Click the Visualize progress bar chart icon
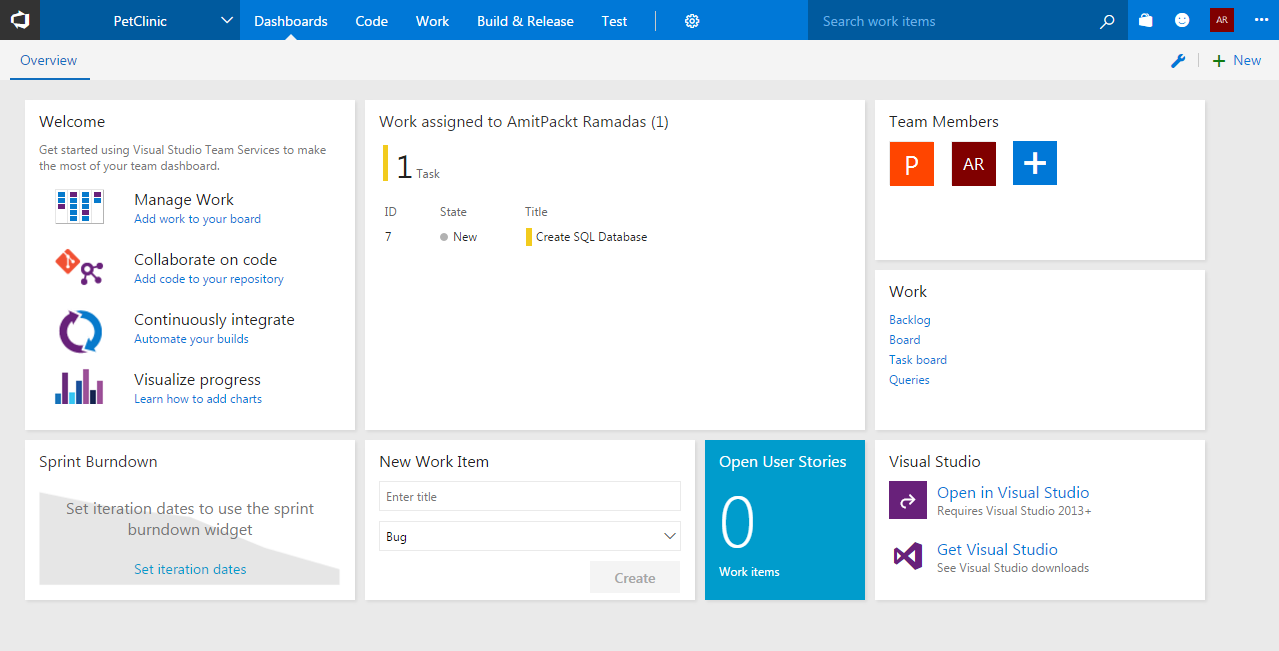Viewport: 1279px width, 651px height. [x=79, y=386]
